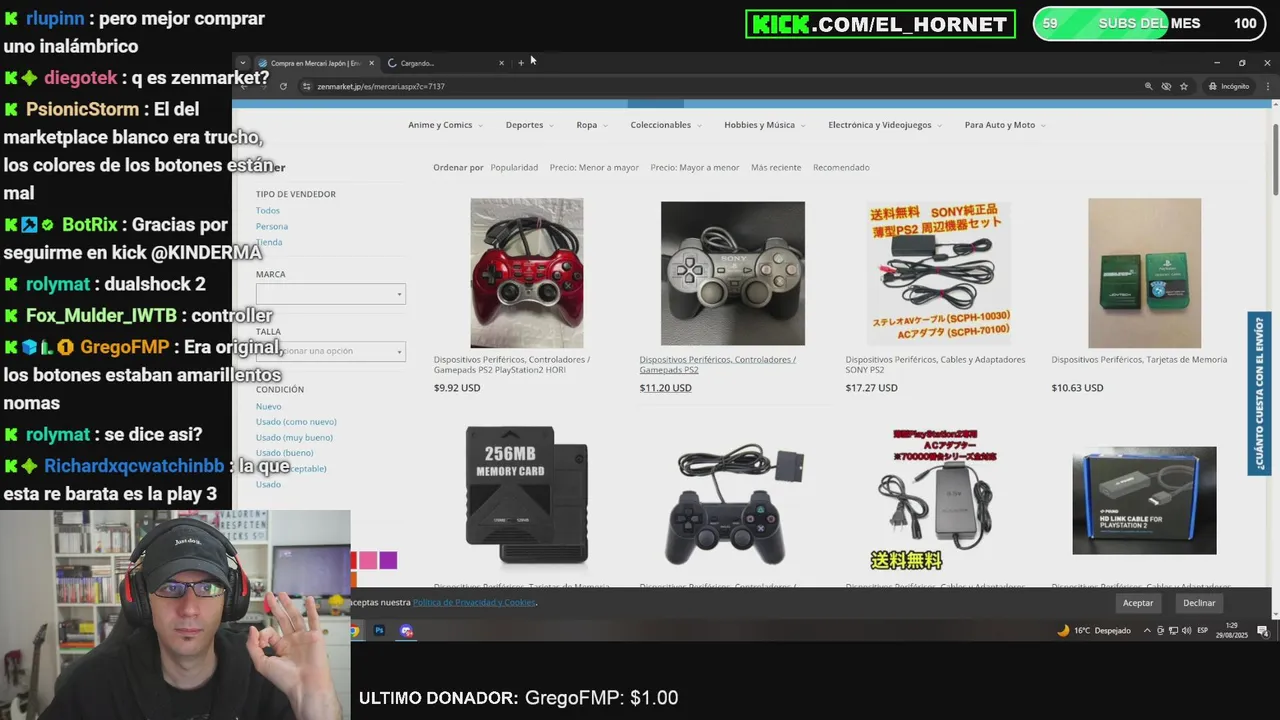Click the page vertical scrollbar
This screenshot has width=1280, height=720.
tap(1275, 160)
